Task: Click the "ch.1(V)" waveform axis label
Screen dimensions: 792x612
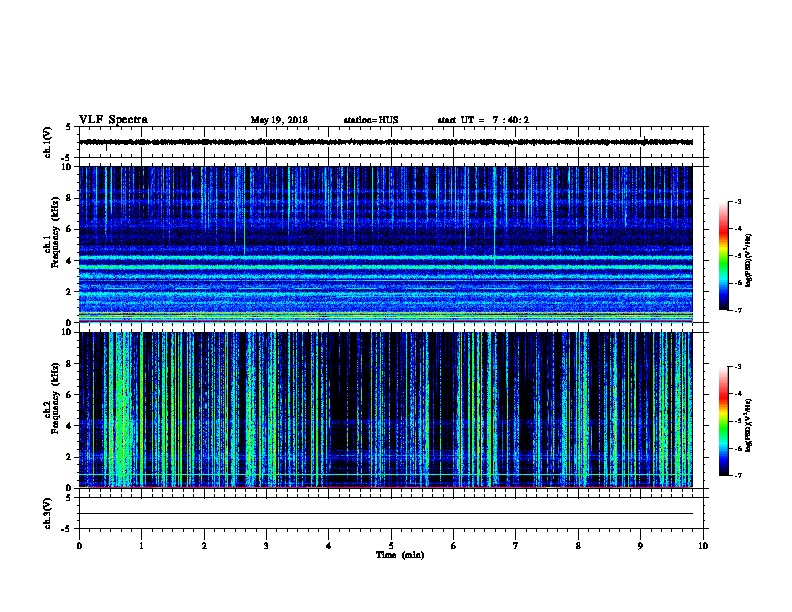Action: click(x=47, y=142)
